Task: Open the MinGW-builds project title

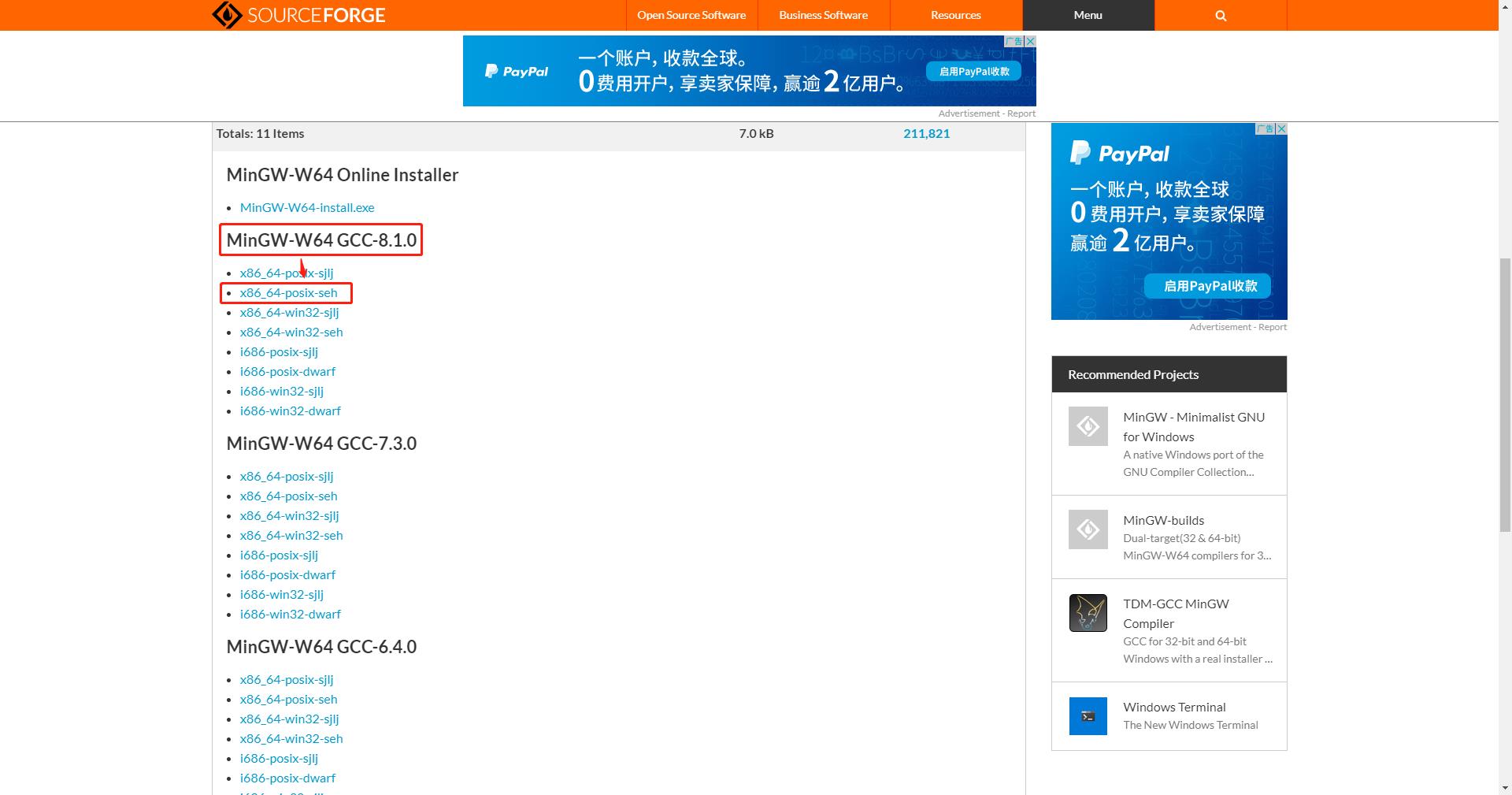Action: point(1164,520)
